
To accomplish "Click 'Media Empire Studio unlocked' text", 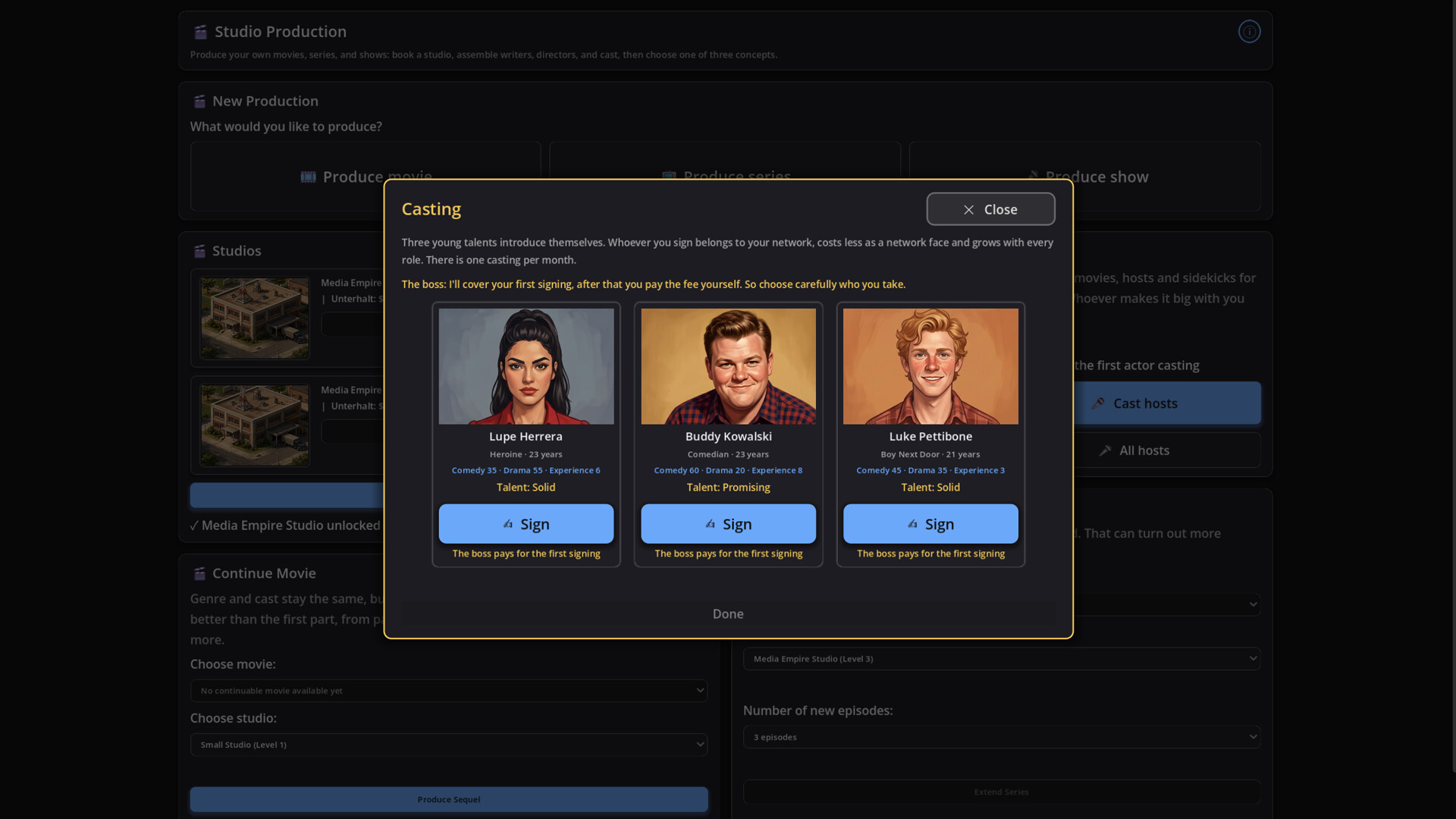I will (291, 526).
